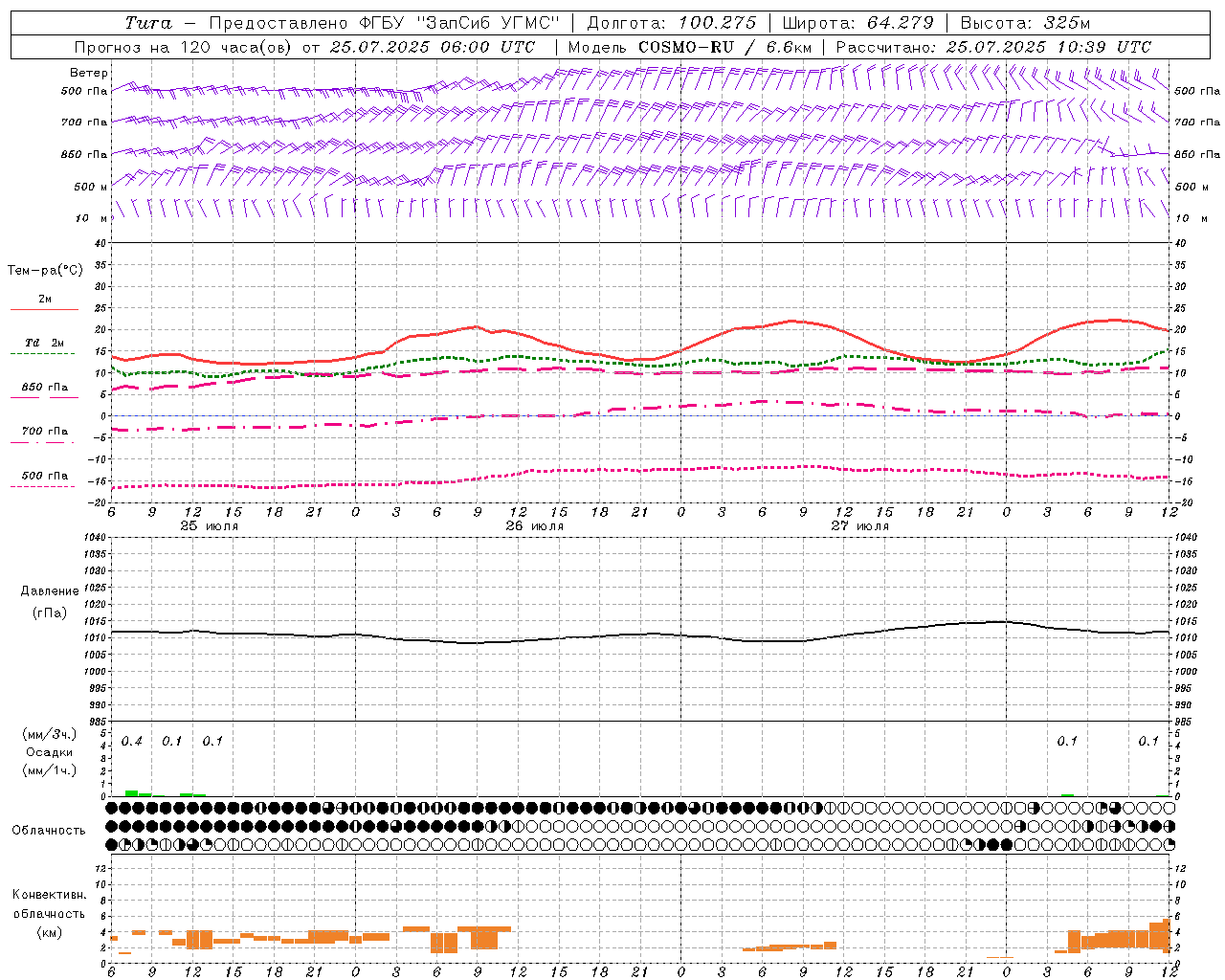The height and width of the screenshot is (980, 1225).
Task: Click the "26 июля" date label
Action: (534, 526)
